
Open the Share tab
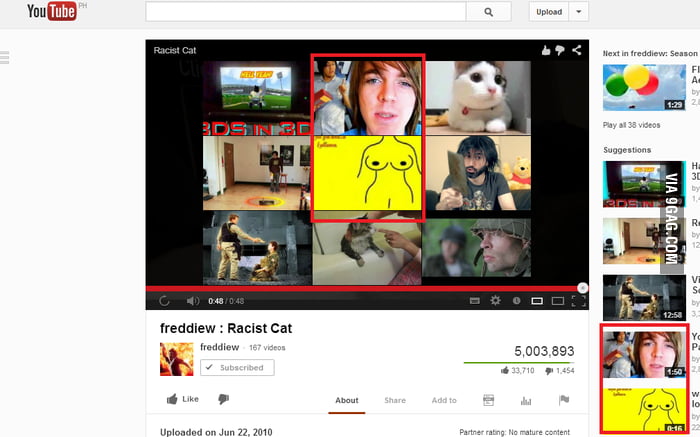tap(395, 400)
